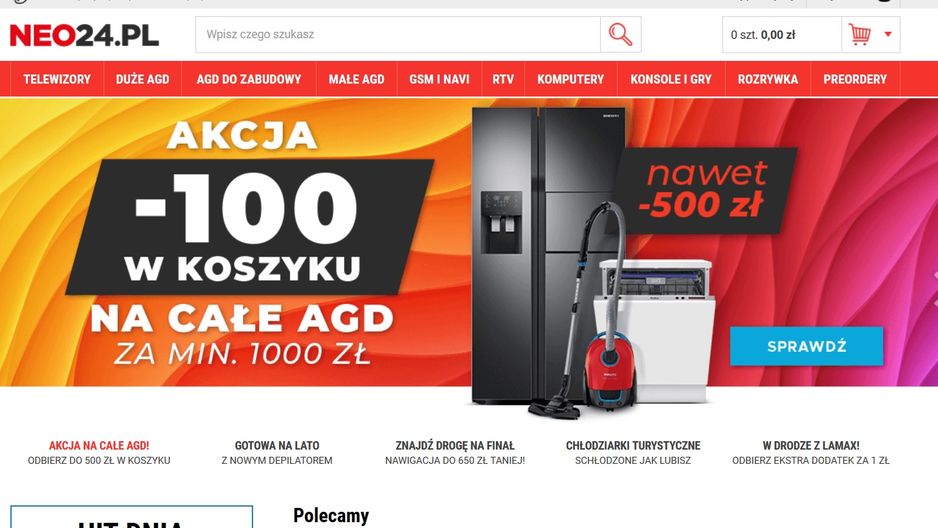Go to Preordery section
The height and width of the screenshot is (528, 938).
[x=855, y=79]
